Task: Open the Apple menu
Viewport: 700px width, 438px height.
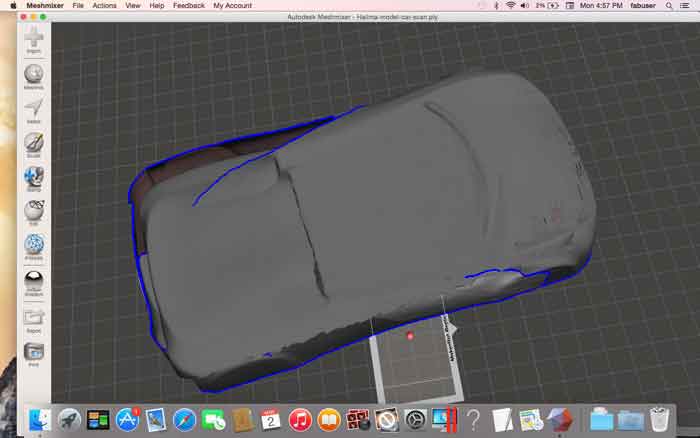Action: click(13, 5)
